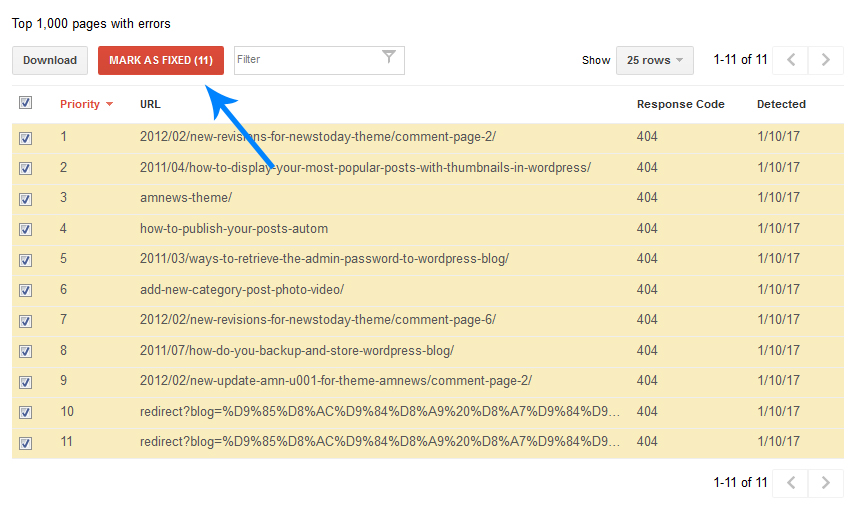
Task: Click 1/10/17 date in row 11
Action: click(x=778, y=442)
